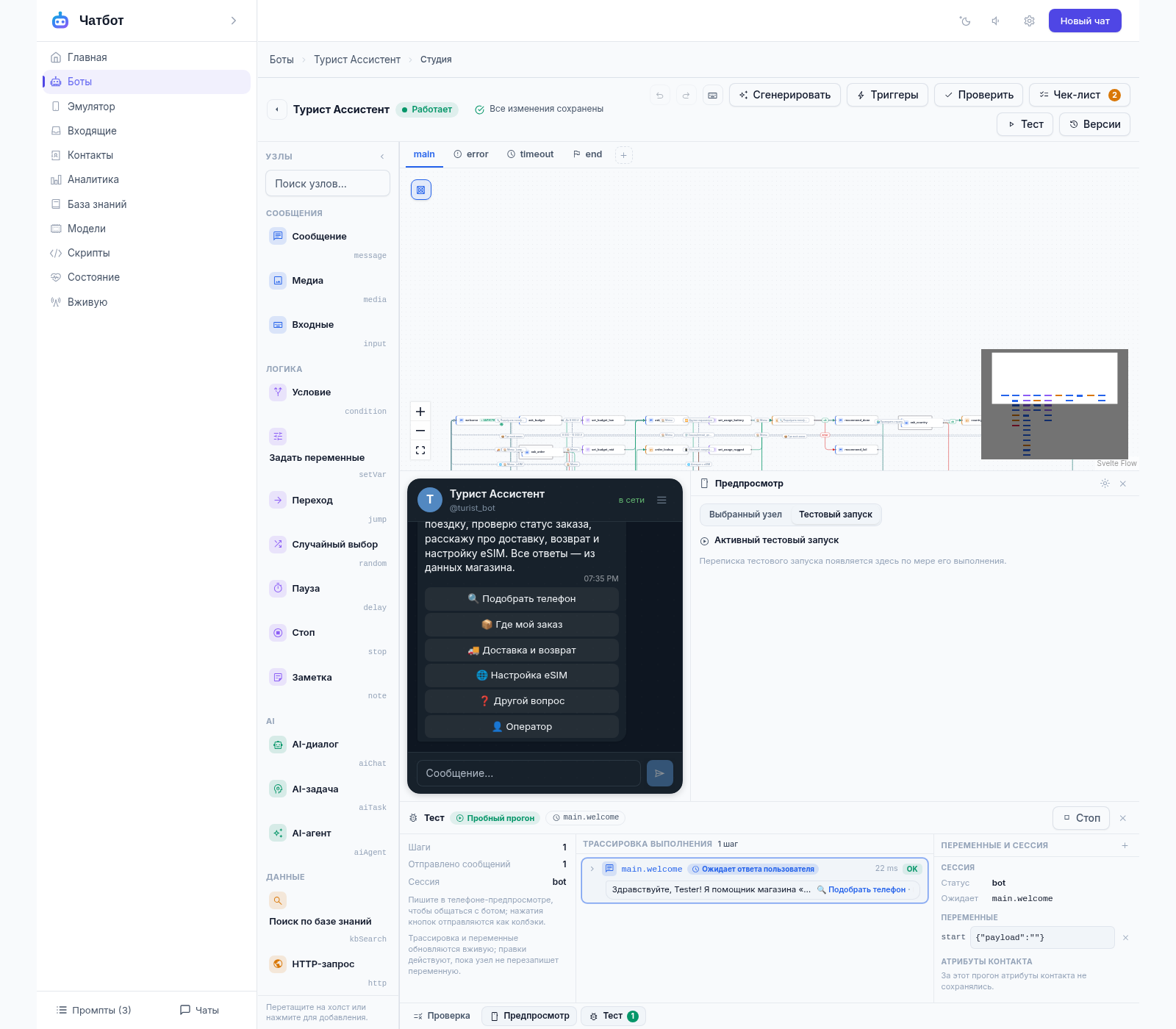Viewport: 1176px width, 1029px height.
Task: Fit canvas view to screen
Action: point(420,450)
